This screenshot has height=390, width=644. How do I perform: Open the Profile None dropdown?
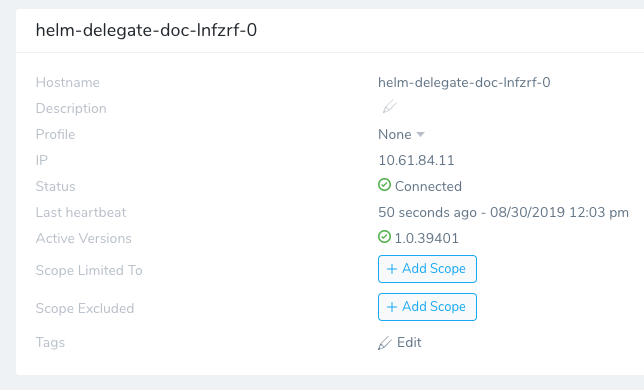[x=401, y=135]
